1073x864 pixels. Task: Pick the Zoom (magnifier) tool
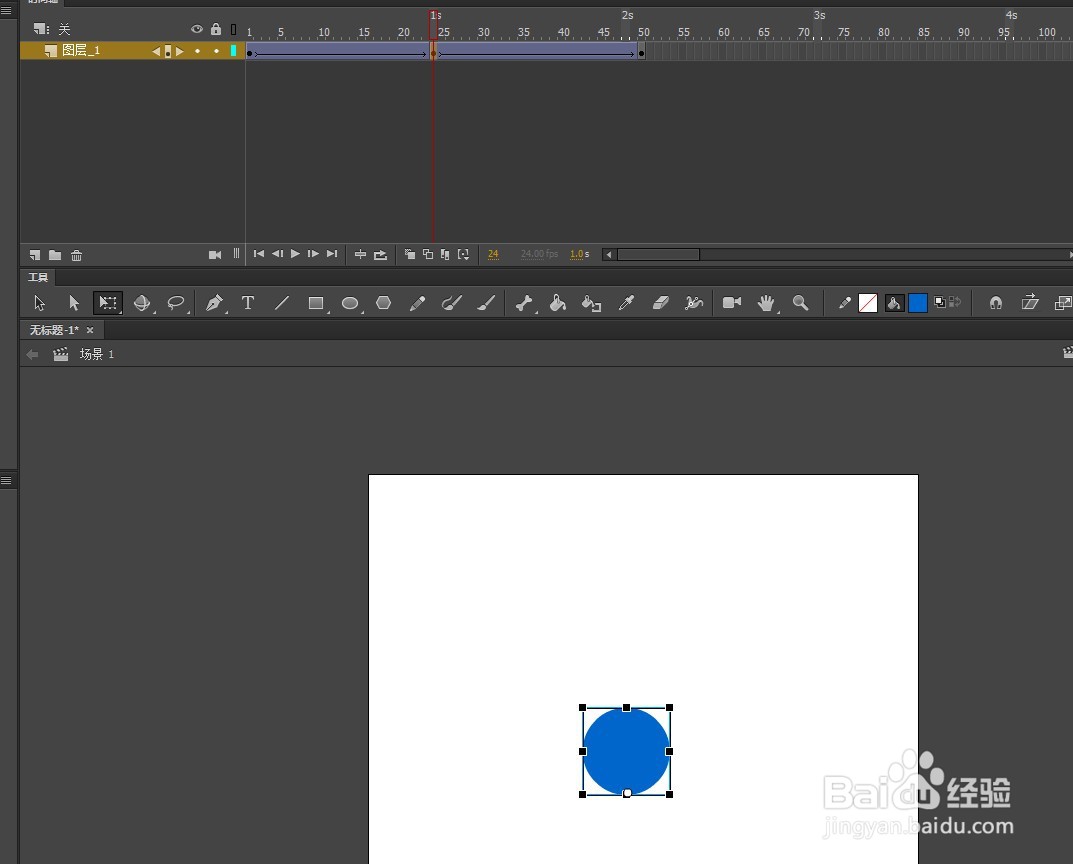(800, 303)
